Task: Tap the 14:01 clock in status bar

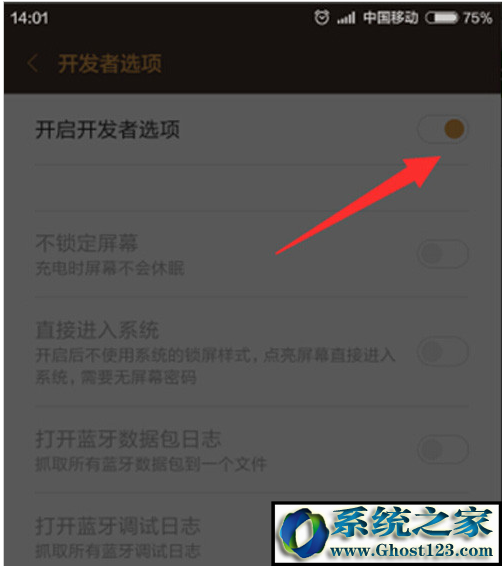Action: (29, 18)
